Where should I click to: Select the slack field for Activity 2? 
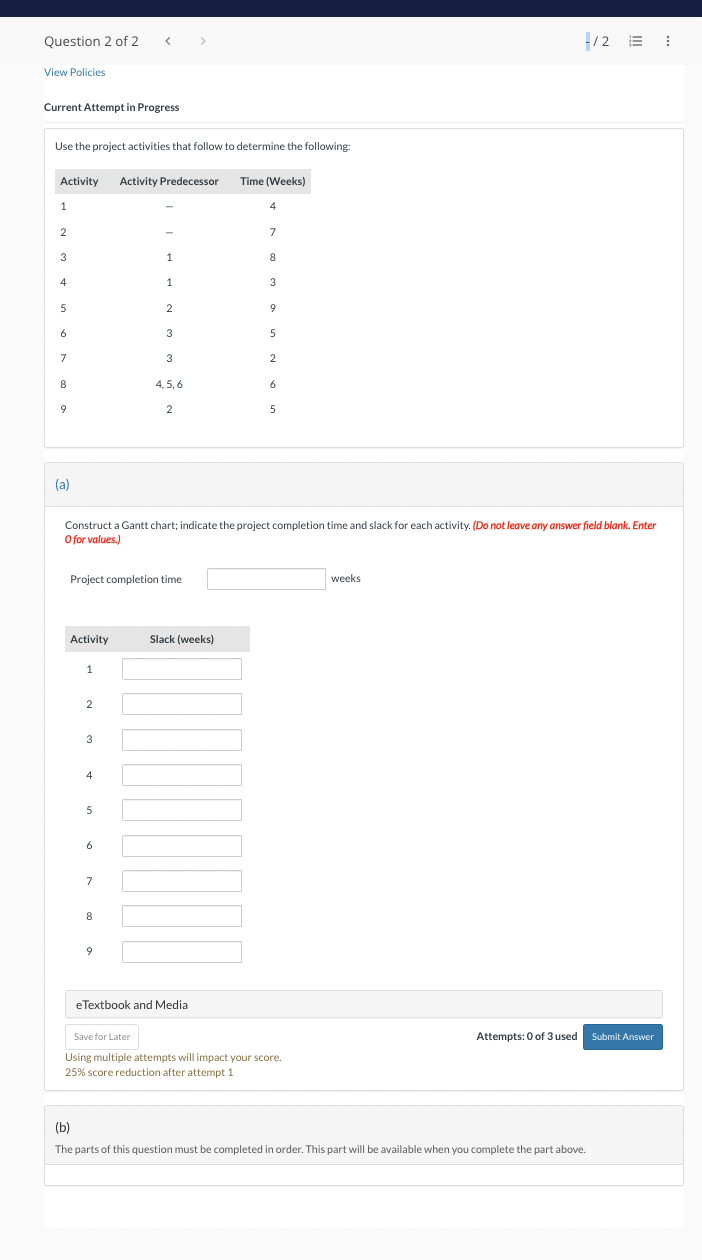pyautogui.click(x=181, y=703)
